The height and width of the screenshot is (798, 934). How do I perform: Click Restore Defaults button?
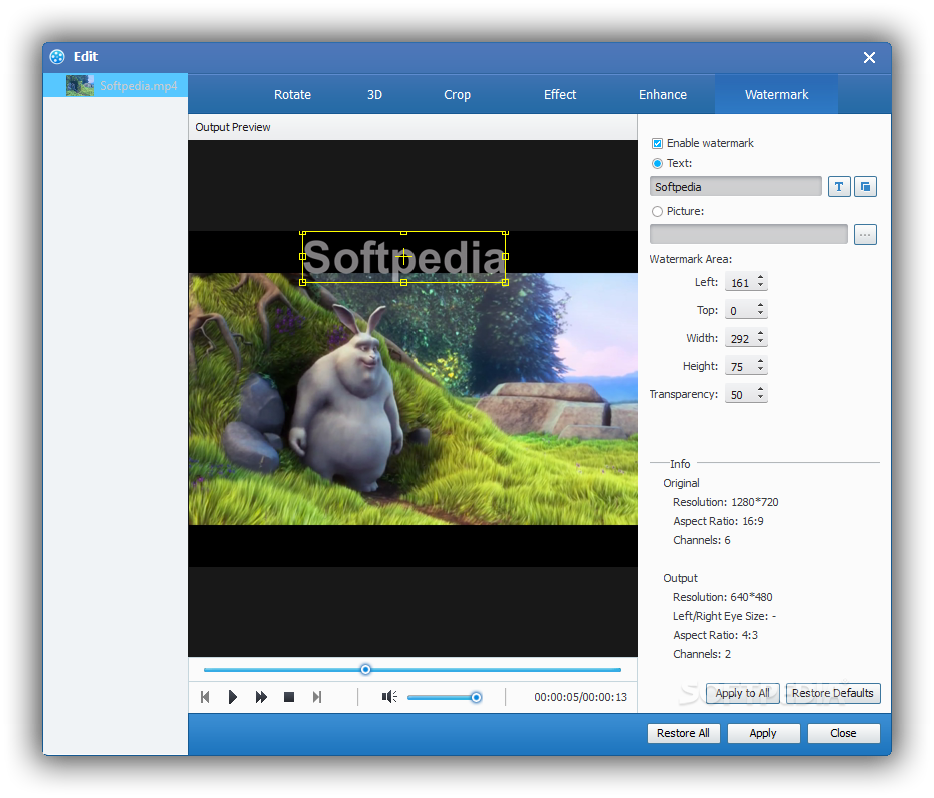[x=833, y=693]
